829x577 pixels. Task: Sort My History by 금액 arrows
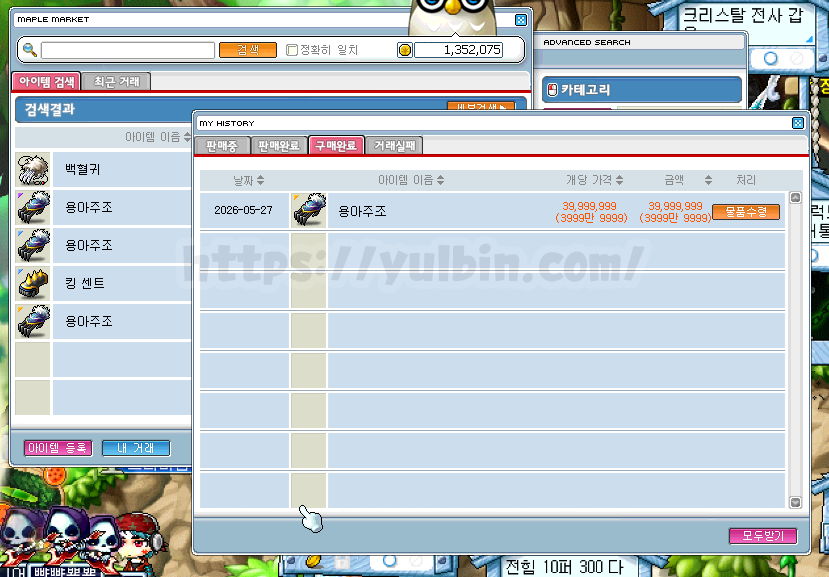click(708, 180)
